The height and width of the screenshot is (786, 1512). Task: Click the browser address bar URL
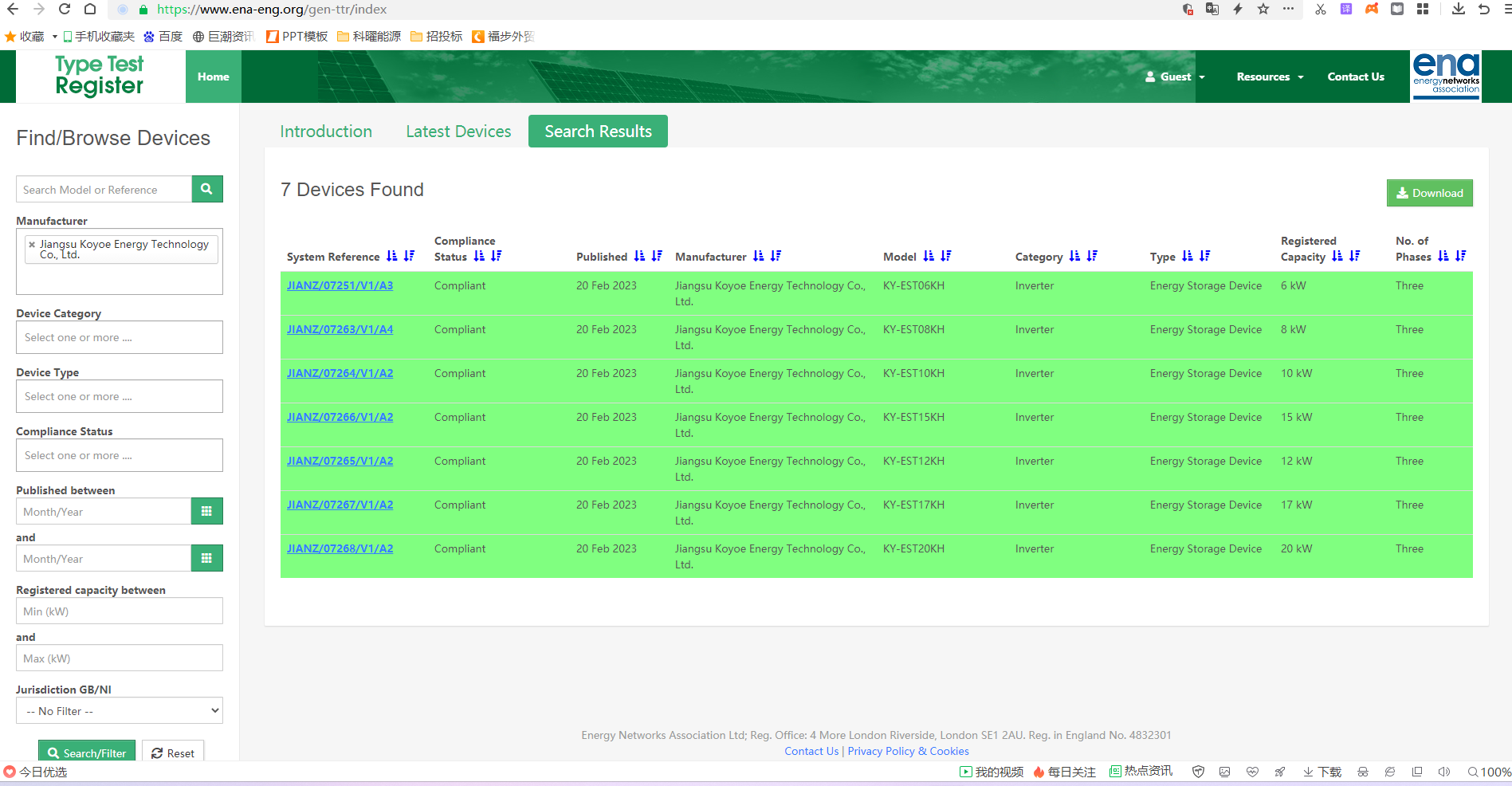tap(272, 10)
